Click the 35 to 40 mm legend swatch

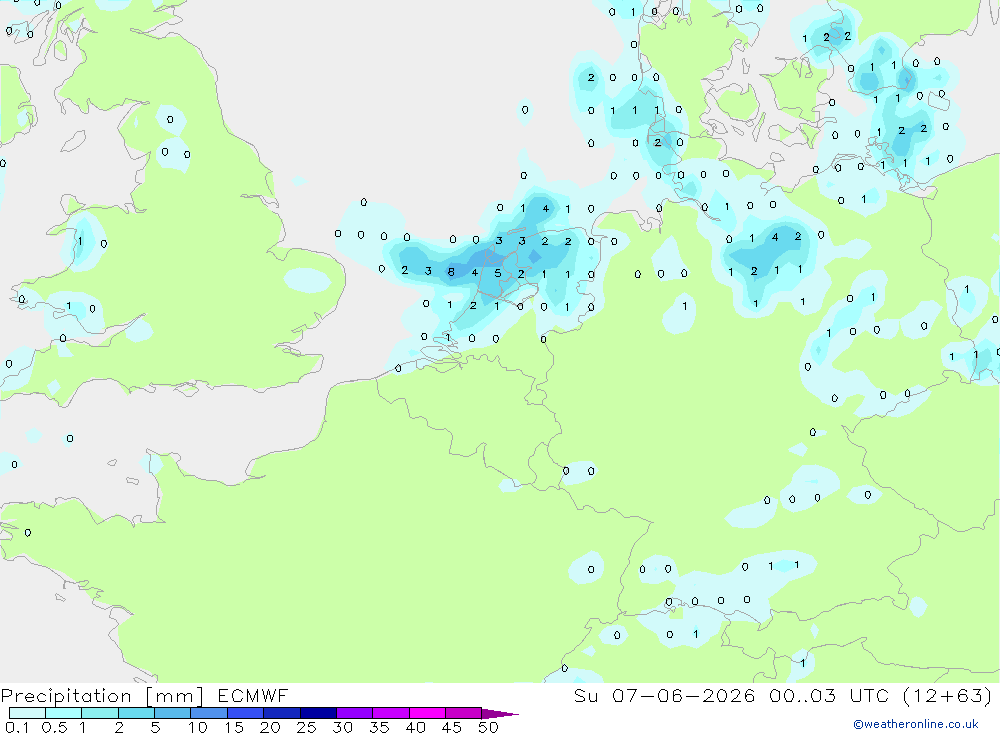click(391, 713)
